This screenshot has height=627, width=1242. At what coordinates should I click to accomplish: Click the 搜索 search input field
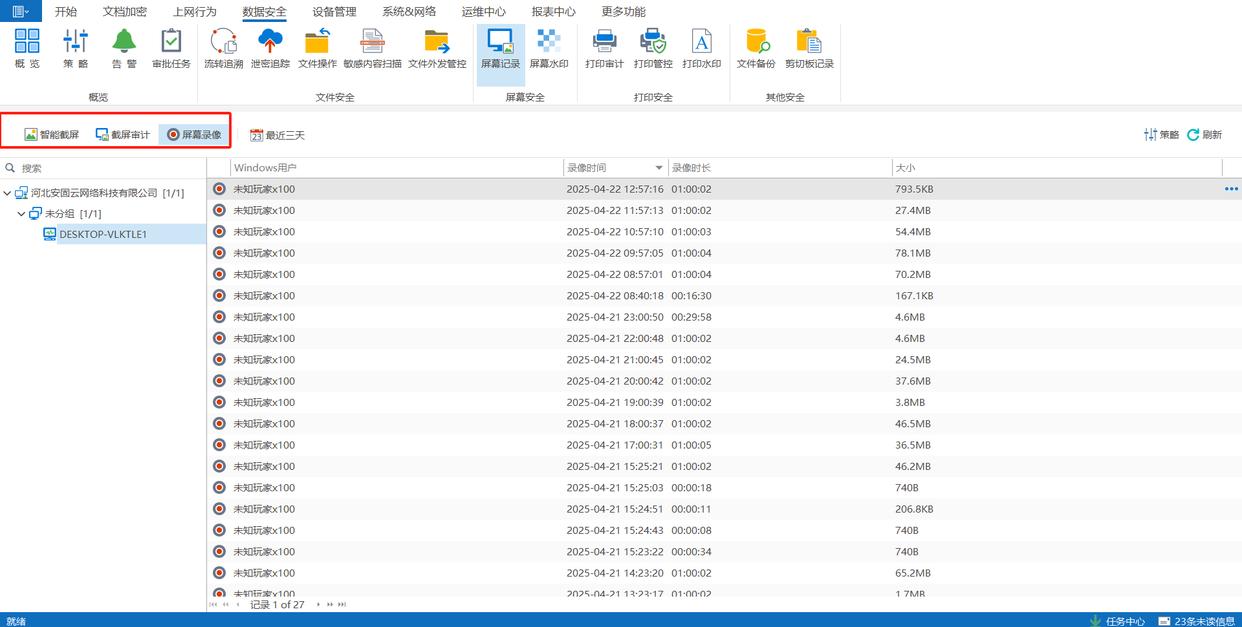100,168
